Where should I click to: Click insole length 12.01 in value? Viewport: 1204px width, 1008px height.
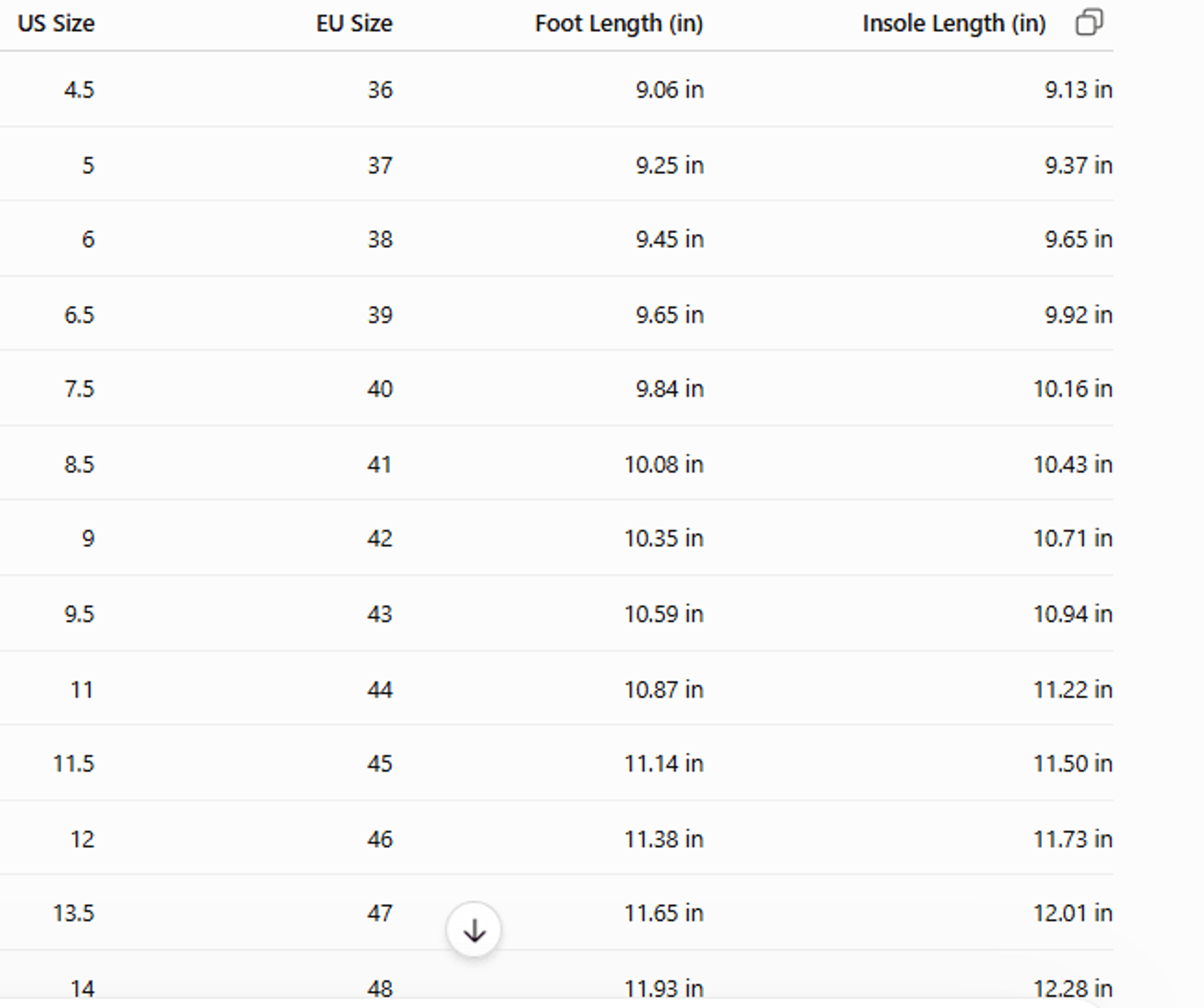(1073, 913)
